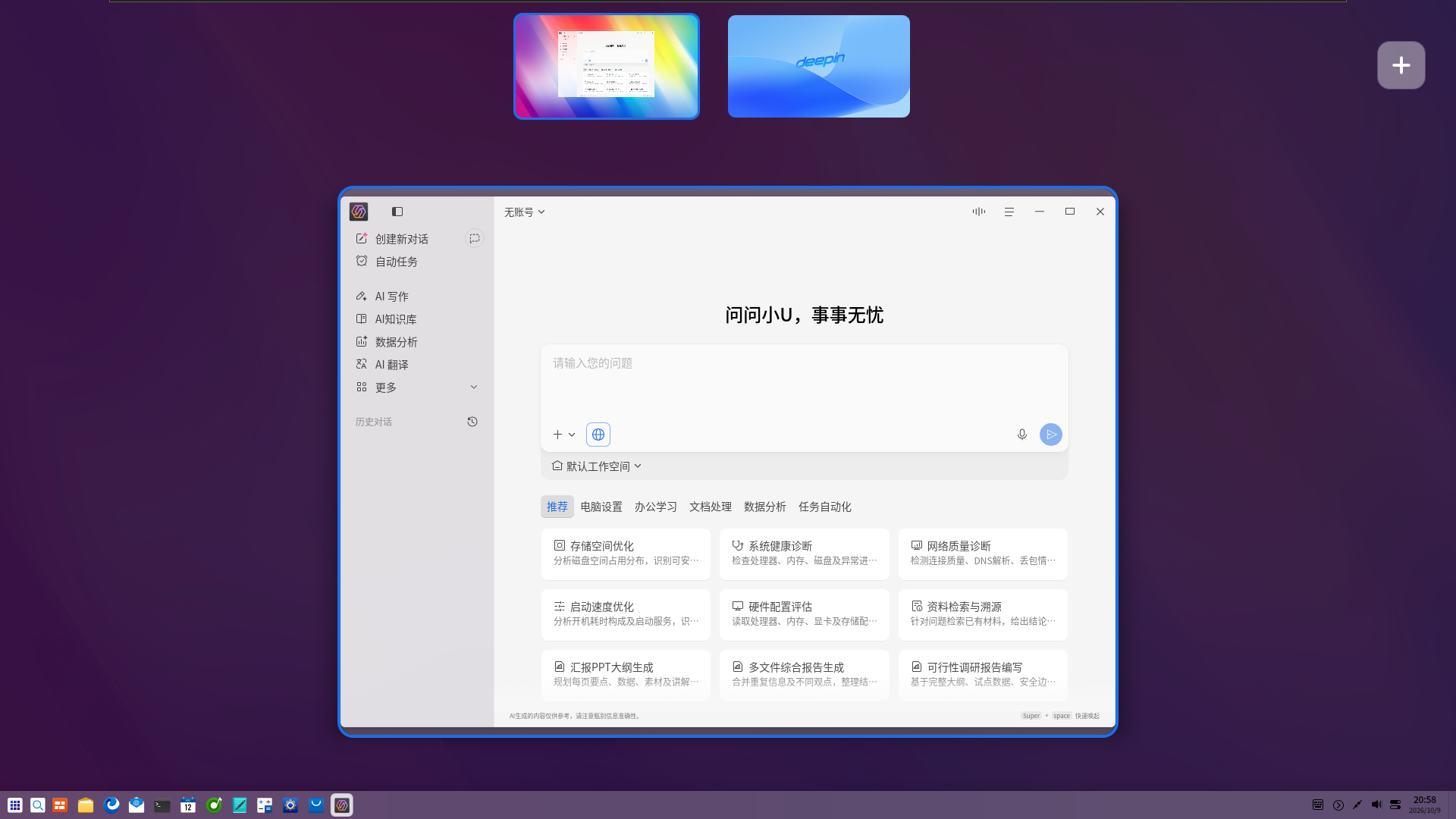The width and height of the screenshot is (1456, 819).
Task: Click the temporary chat bubble icon
Action: [x=475, y=239]
